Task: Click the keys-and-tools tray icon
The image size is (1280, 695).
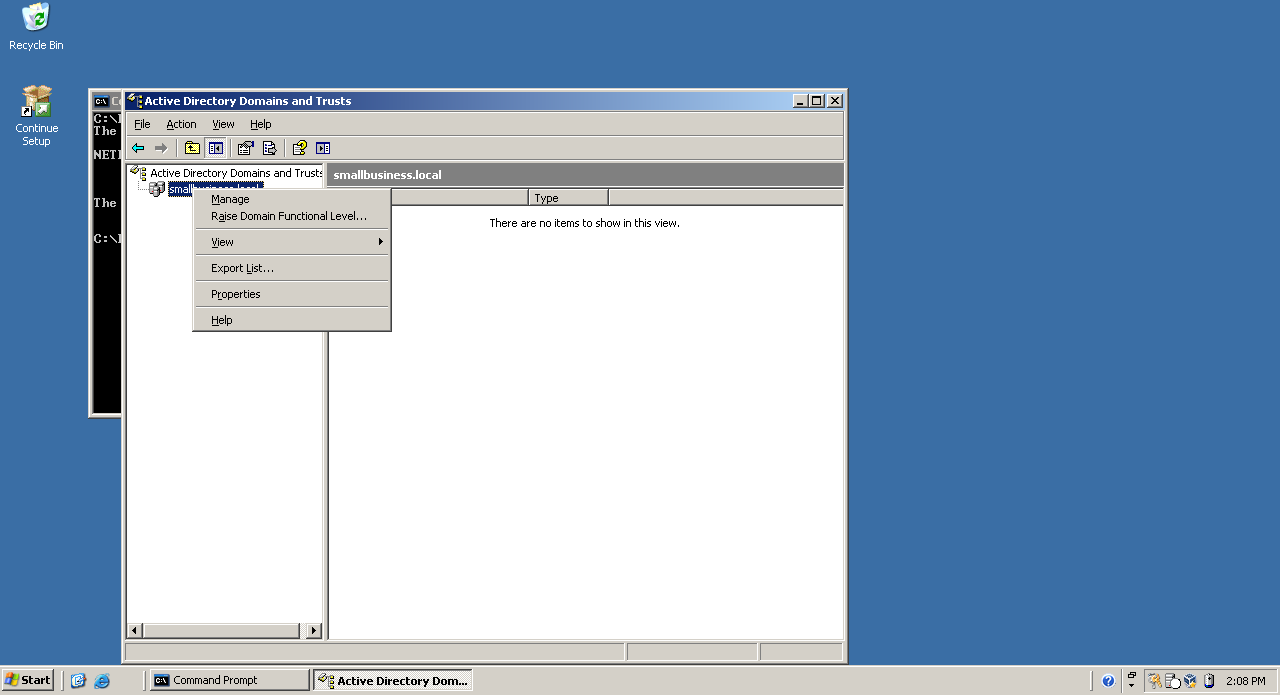Action: pyautogui.click(x=1156, y=681)
